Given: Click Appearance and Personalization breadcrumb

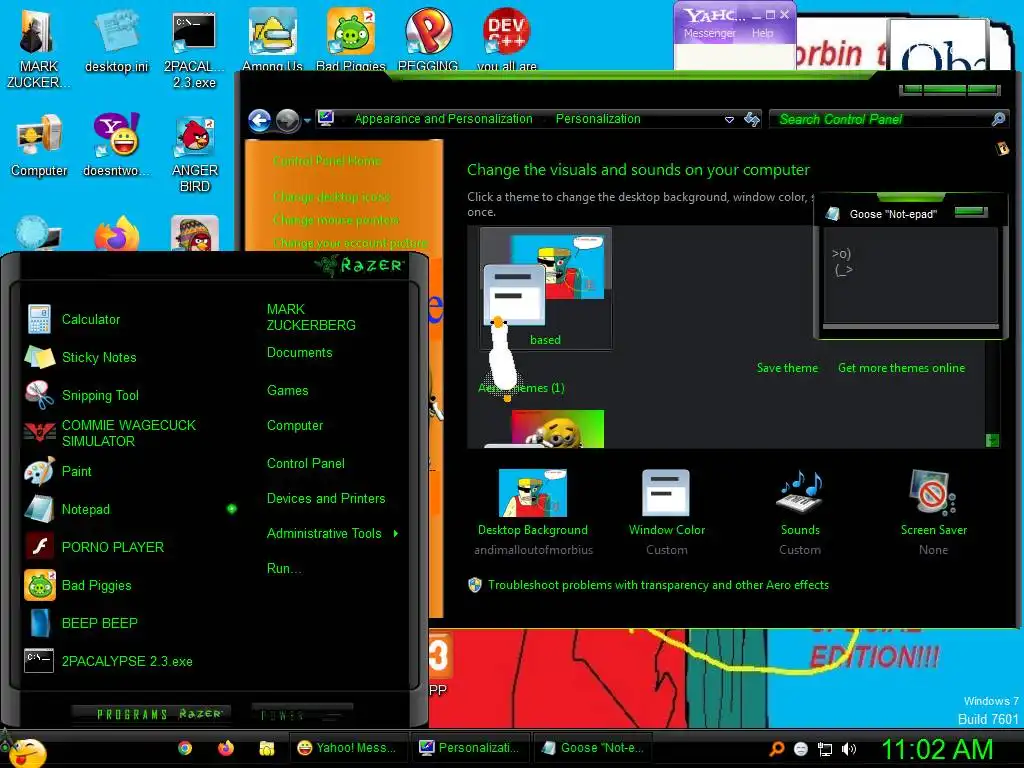Looking at the screenshot, I should pos(443,119).
